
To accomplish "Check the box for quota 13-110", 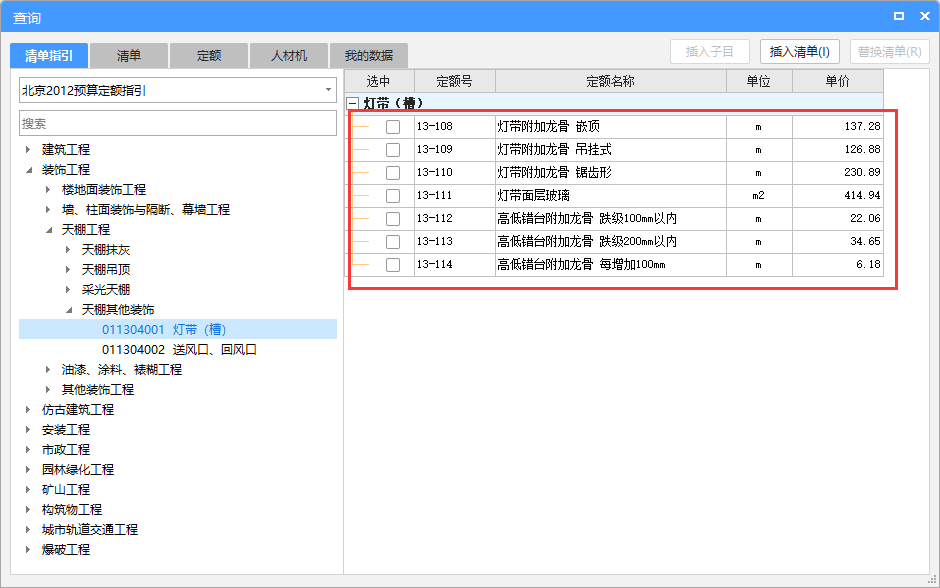I will point(393,173).
